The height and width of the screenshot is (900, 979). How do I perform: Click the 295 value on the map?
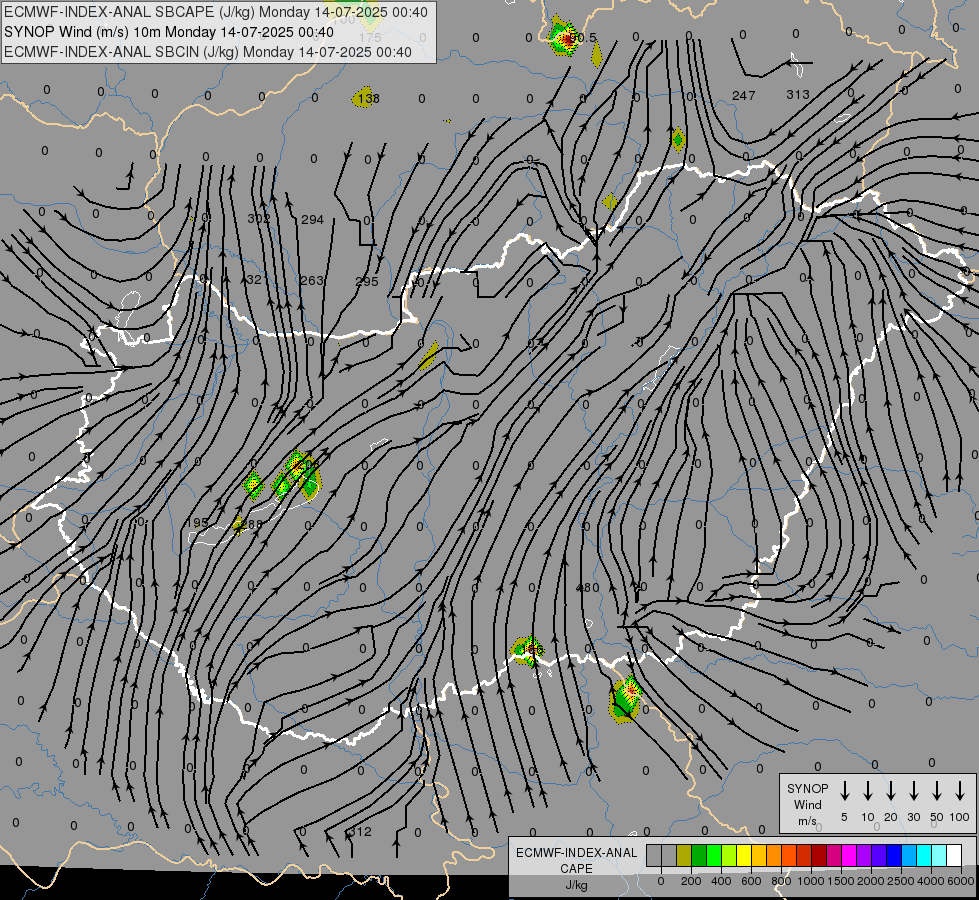pos(367,282)
